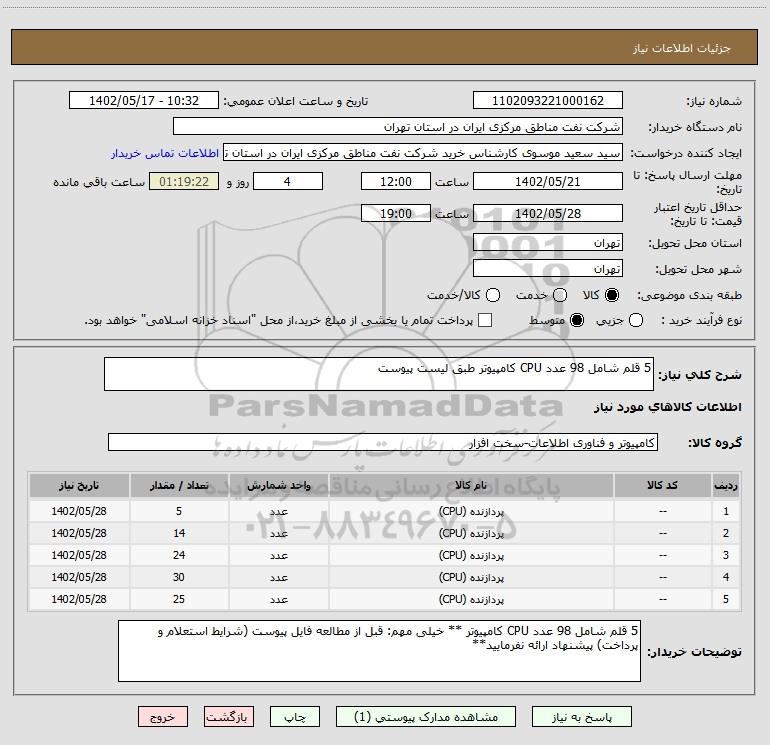
Task: Click the deadline time field 12:00
Action: click(396, 182)
